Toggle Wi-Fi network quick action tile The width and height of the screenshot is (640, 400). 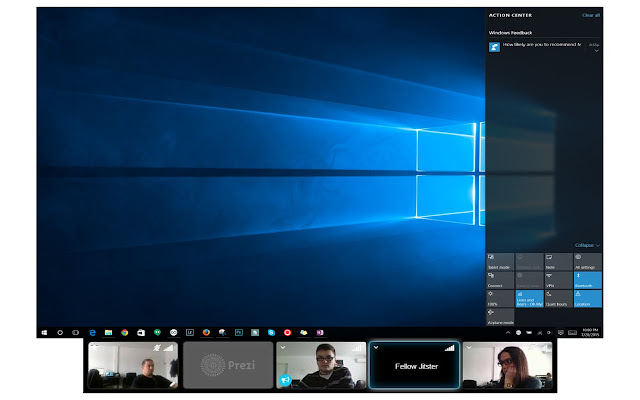coord(529,299)
